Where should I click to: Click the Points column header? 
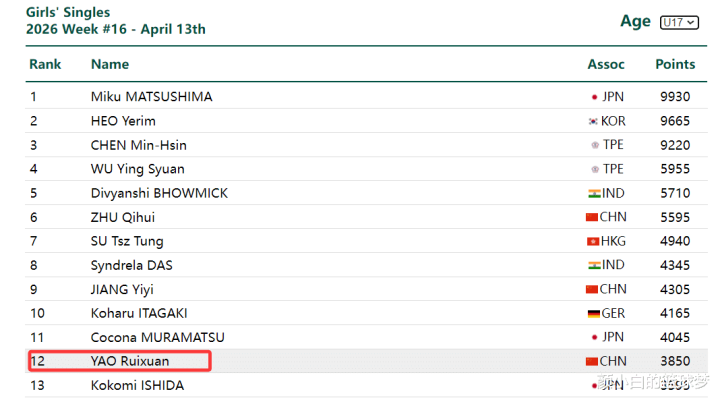tap(675, 64)
